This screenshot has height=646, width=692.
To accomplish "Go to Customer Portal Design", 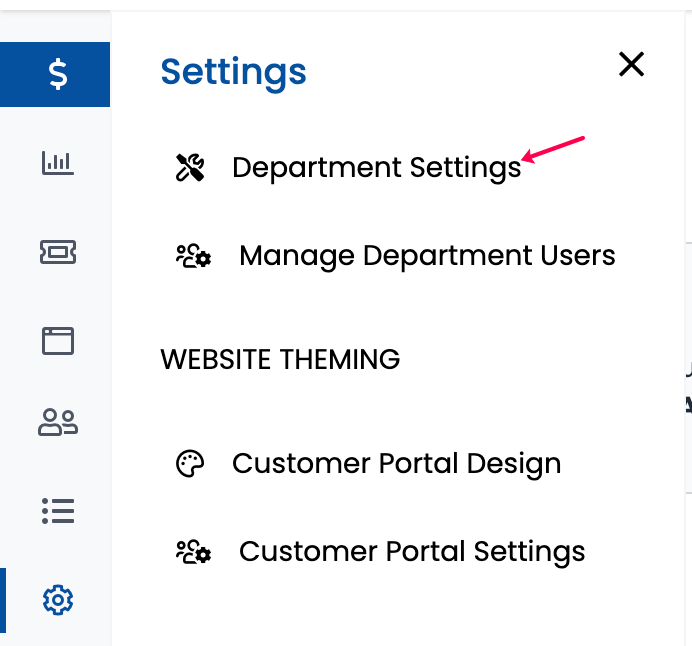I will point(396,464).
